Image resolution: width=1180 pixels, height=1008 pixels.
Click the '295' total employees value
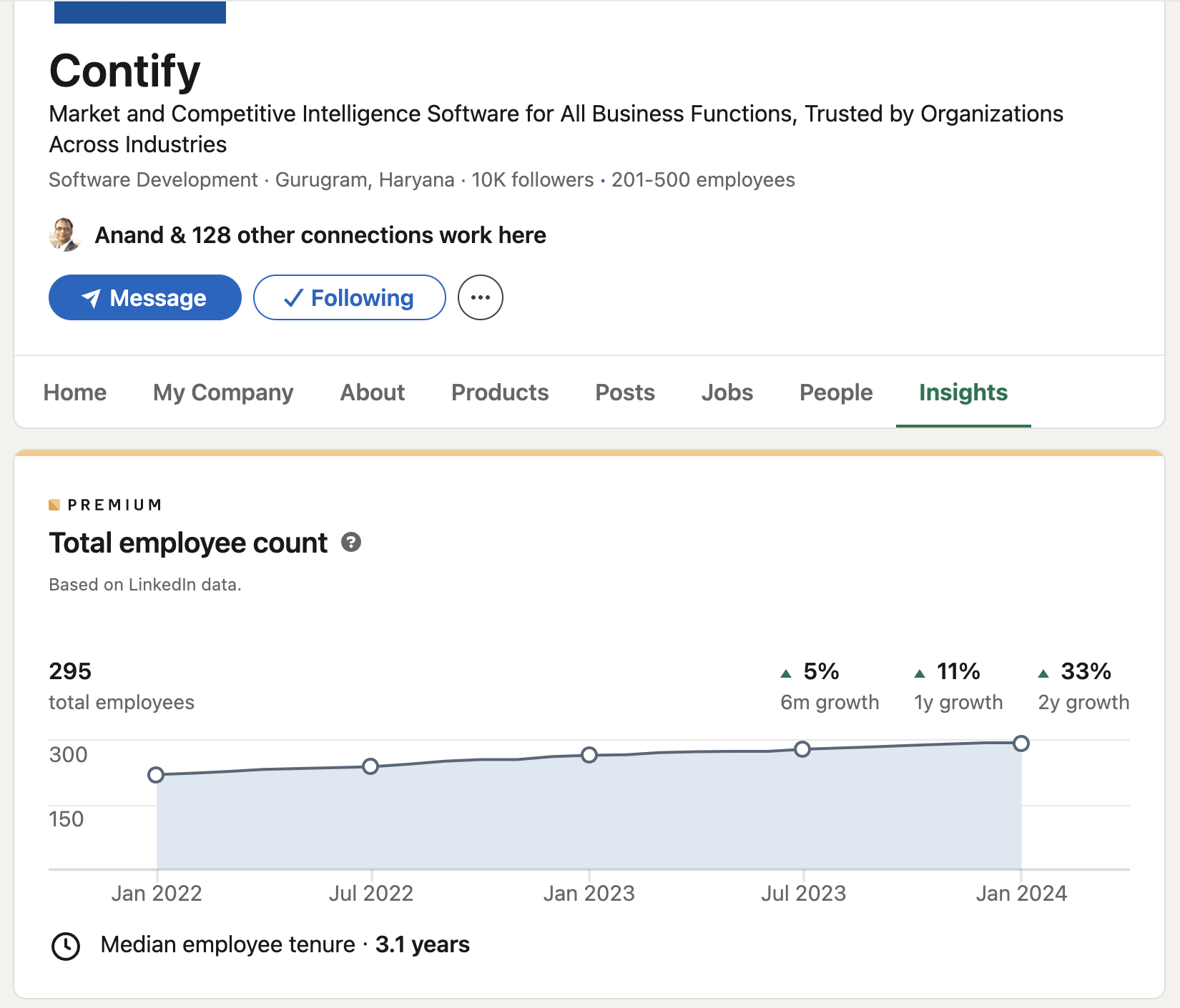[70, 671]
